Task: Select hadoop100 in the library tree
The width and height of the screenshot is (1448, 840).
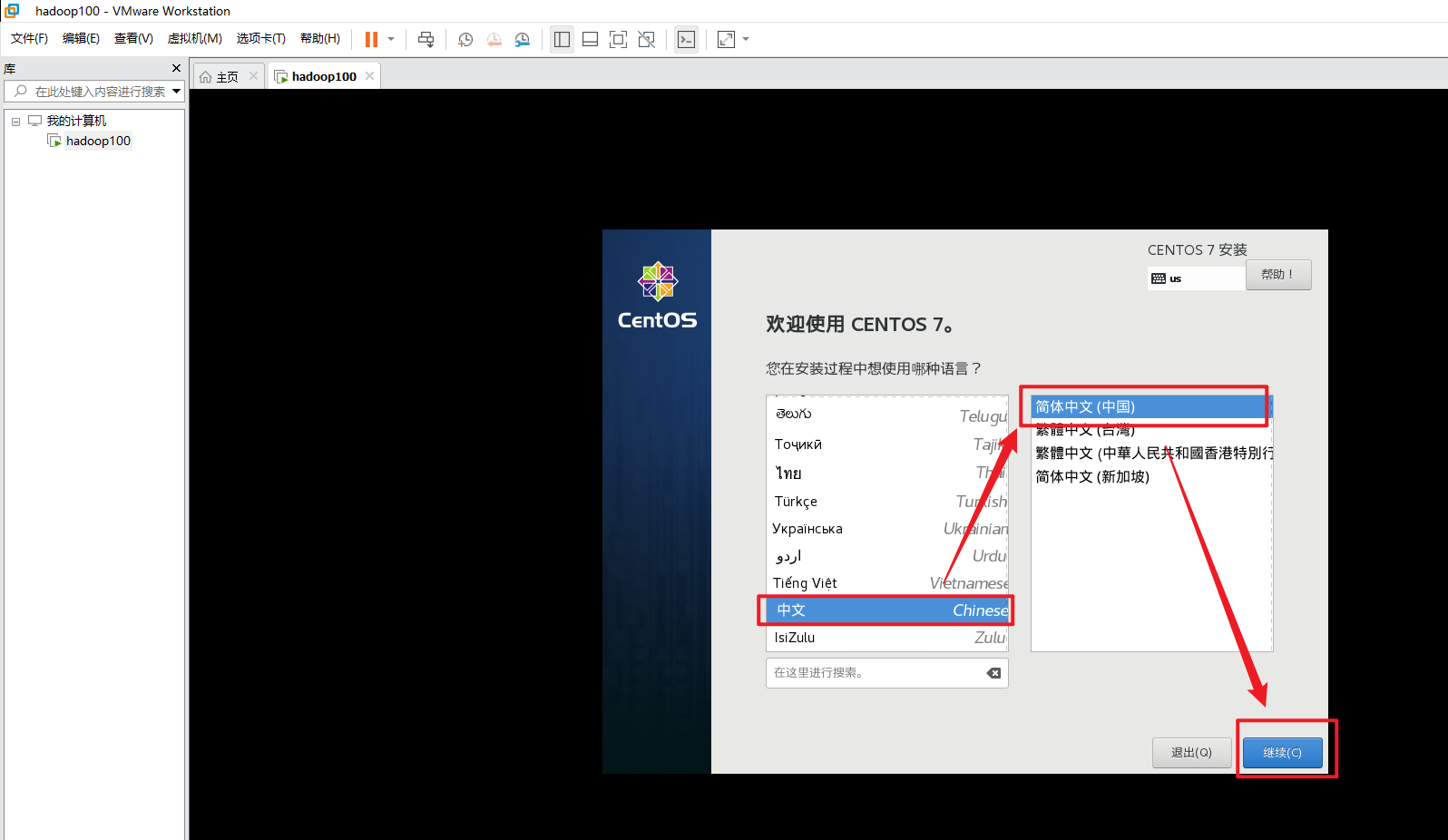Action: (x=98, y=141)
